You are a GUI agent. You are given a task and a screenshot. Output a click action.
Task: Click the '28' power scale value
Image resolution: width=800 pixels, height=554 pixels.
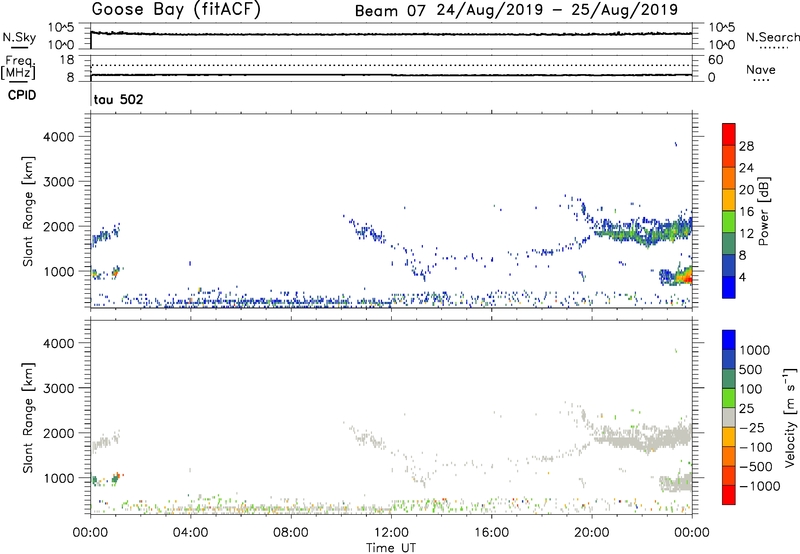746,146
